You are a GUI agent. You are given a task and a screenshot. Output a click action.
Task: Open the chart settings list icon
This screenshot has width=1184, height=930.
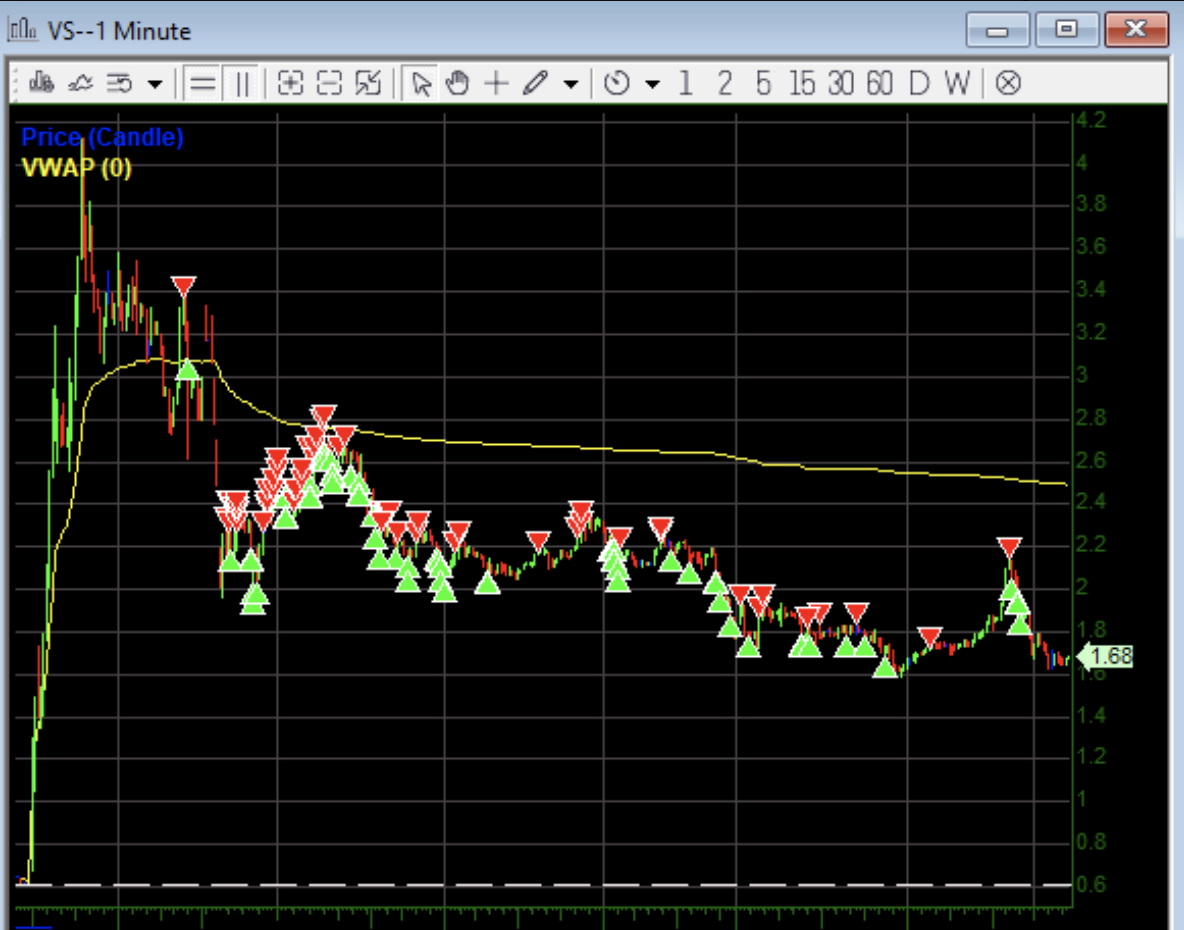coord(120,83)
